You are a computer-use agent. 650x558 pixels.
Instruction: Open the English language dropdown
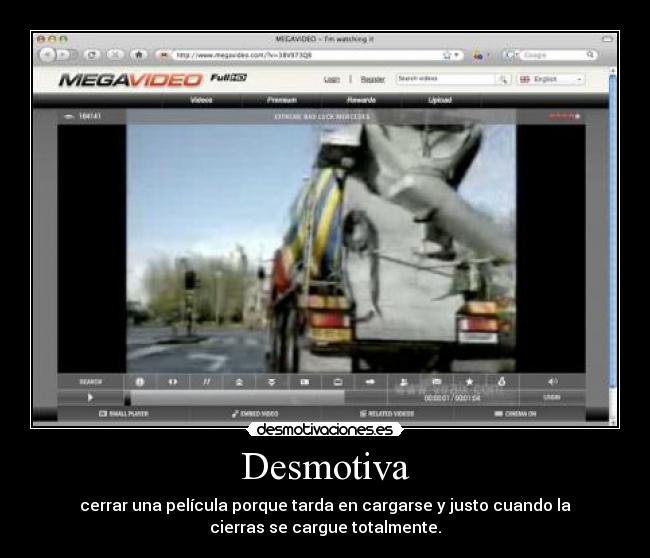pos(551,79)
